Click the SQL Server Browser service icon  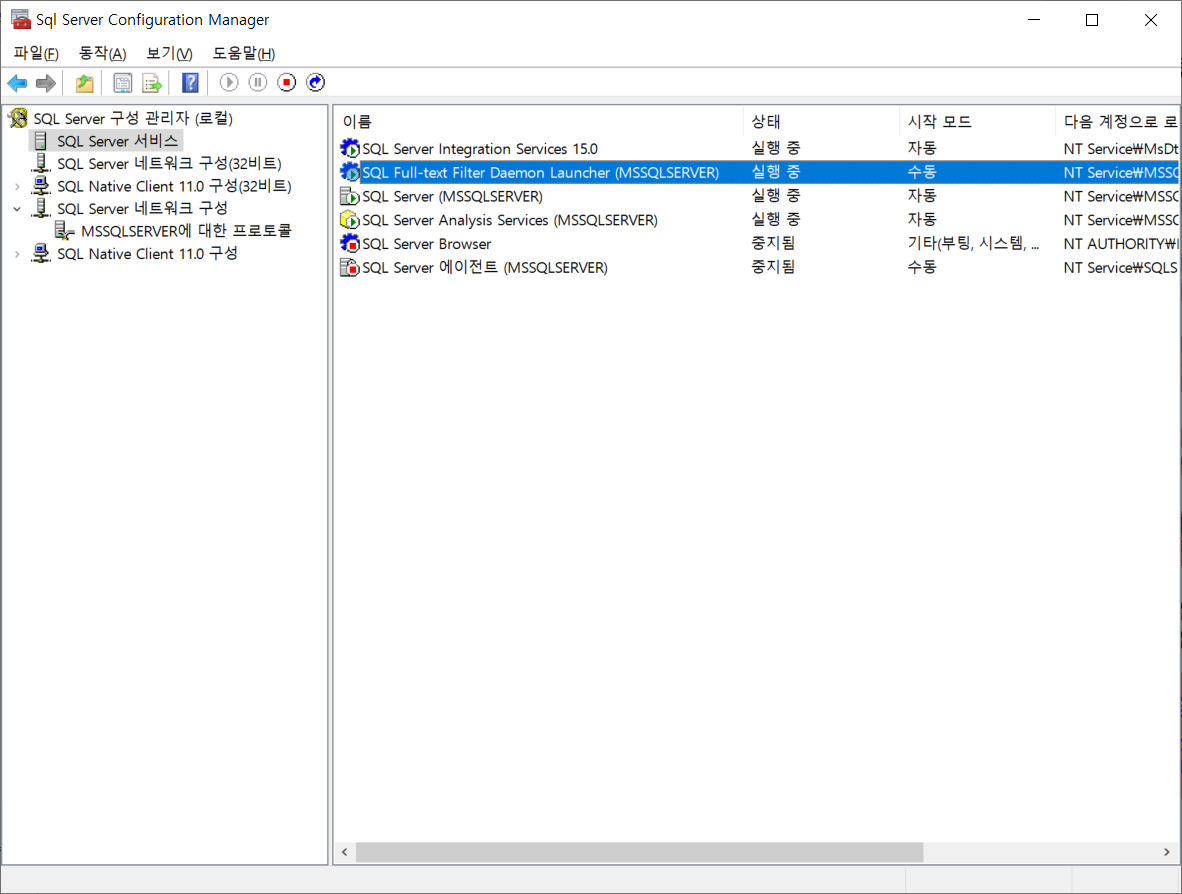coord(350,243)
